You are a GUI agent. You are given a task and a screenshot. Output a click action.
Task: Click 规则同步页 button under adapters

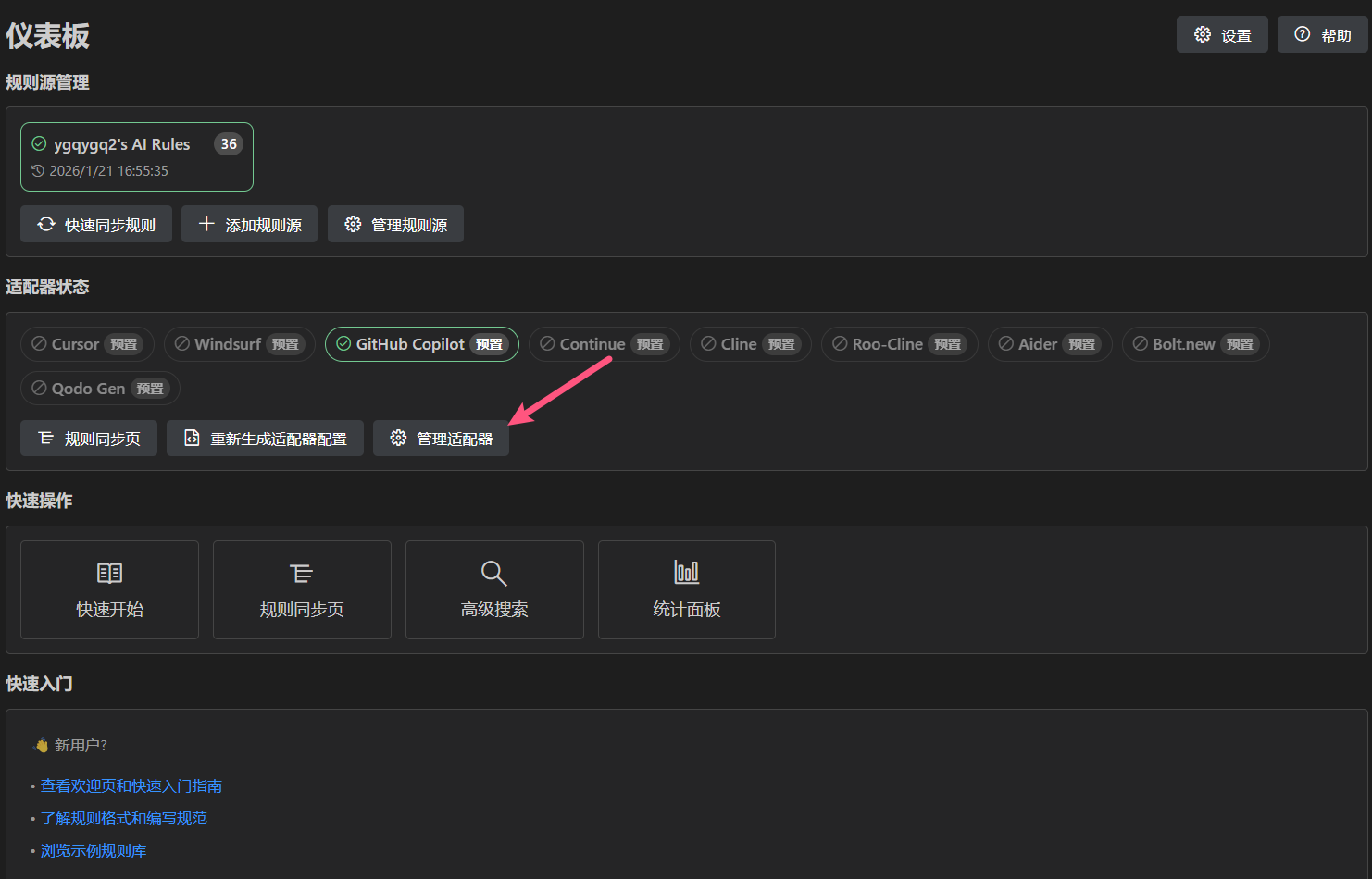click(89, 439)
